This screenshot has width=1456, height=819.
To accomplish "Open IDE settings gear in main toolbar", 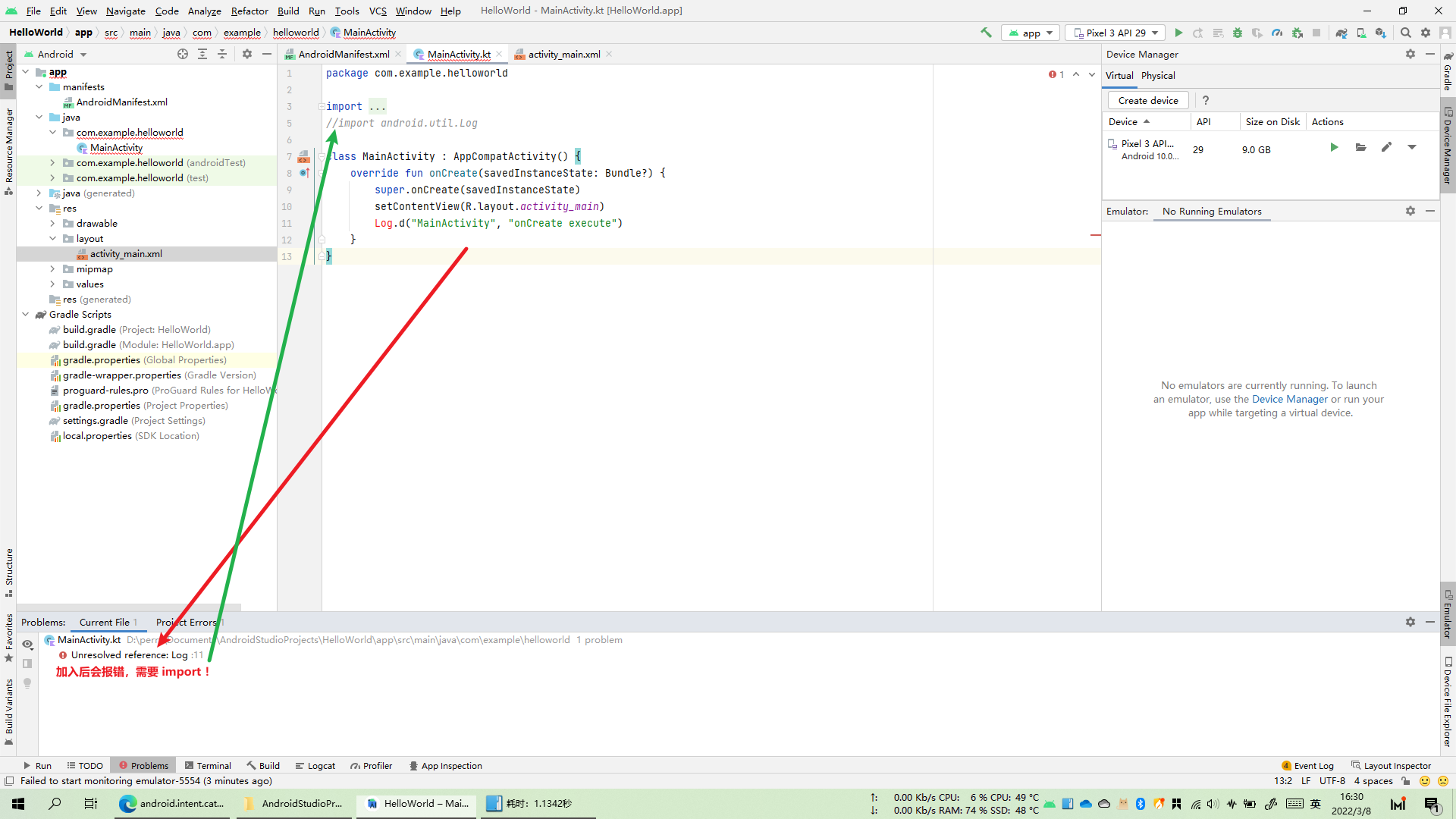I will click(x=1426, y=33).
